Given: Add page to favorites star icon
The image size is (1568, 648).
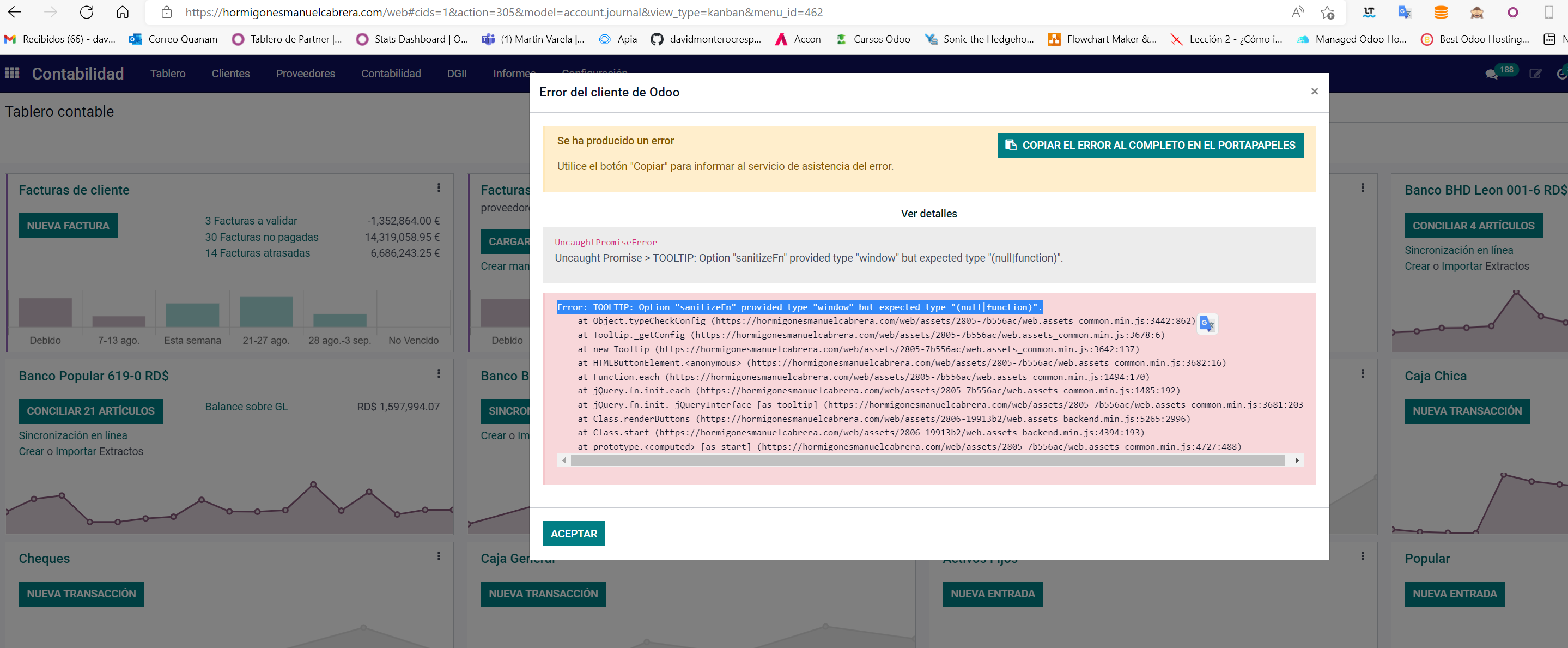Looking at the screenshot, I should (x=1328, y=12).
